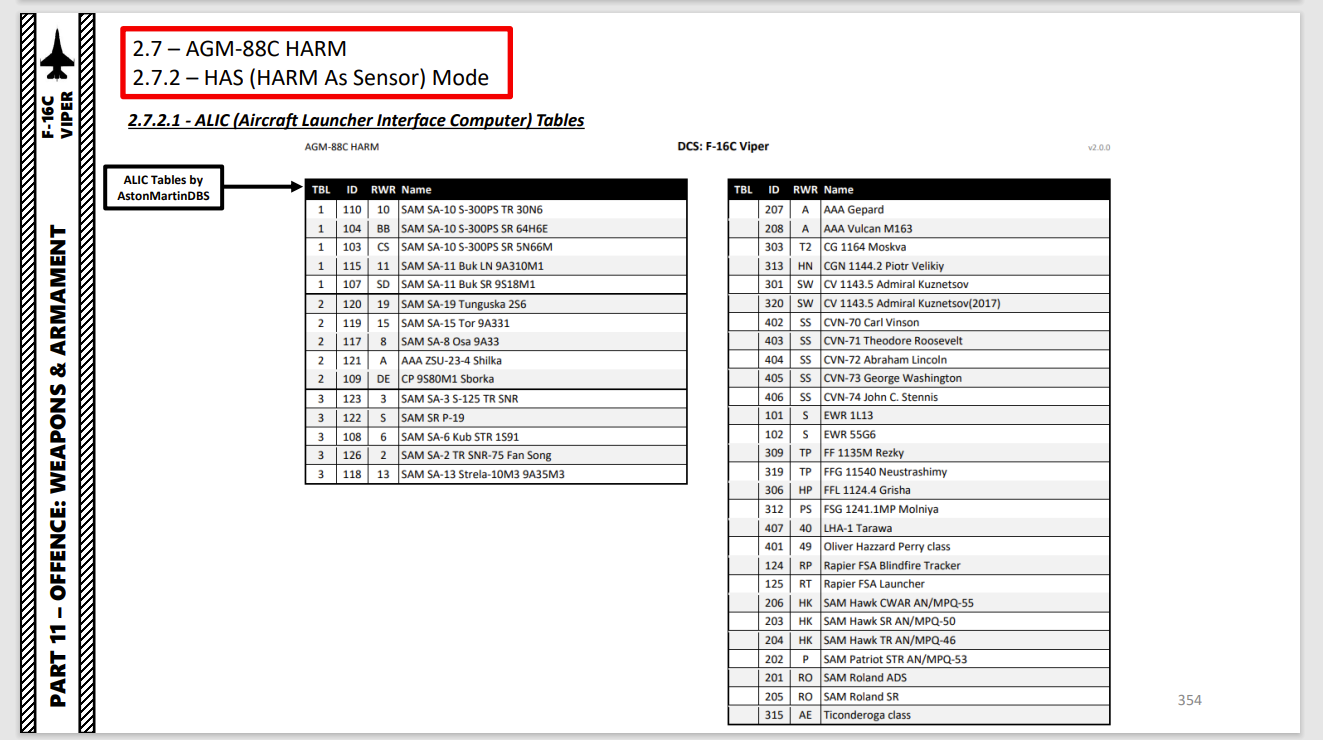Click 'SAM Hawk TR AN/MPQ-46' entry

pos(919,640)
